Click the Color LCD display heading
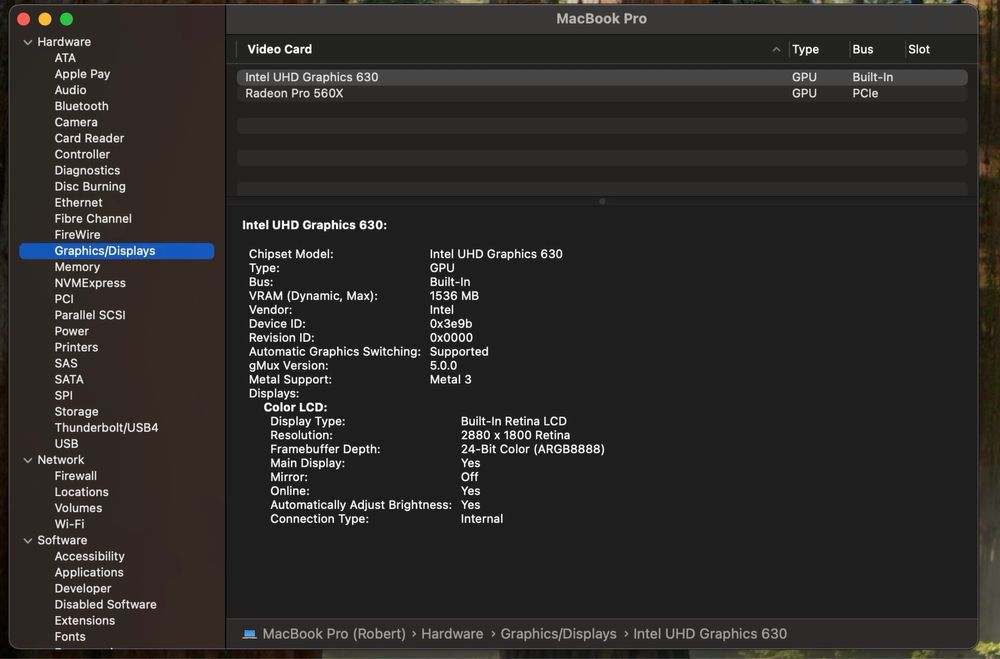Image resolution: width=1000 pixels, height=659 pixels. tap(295, 407)
